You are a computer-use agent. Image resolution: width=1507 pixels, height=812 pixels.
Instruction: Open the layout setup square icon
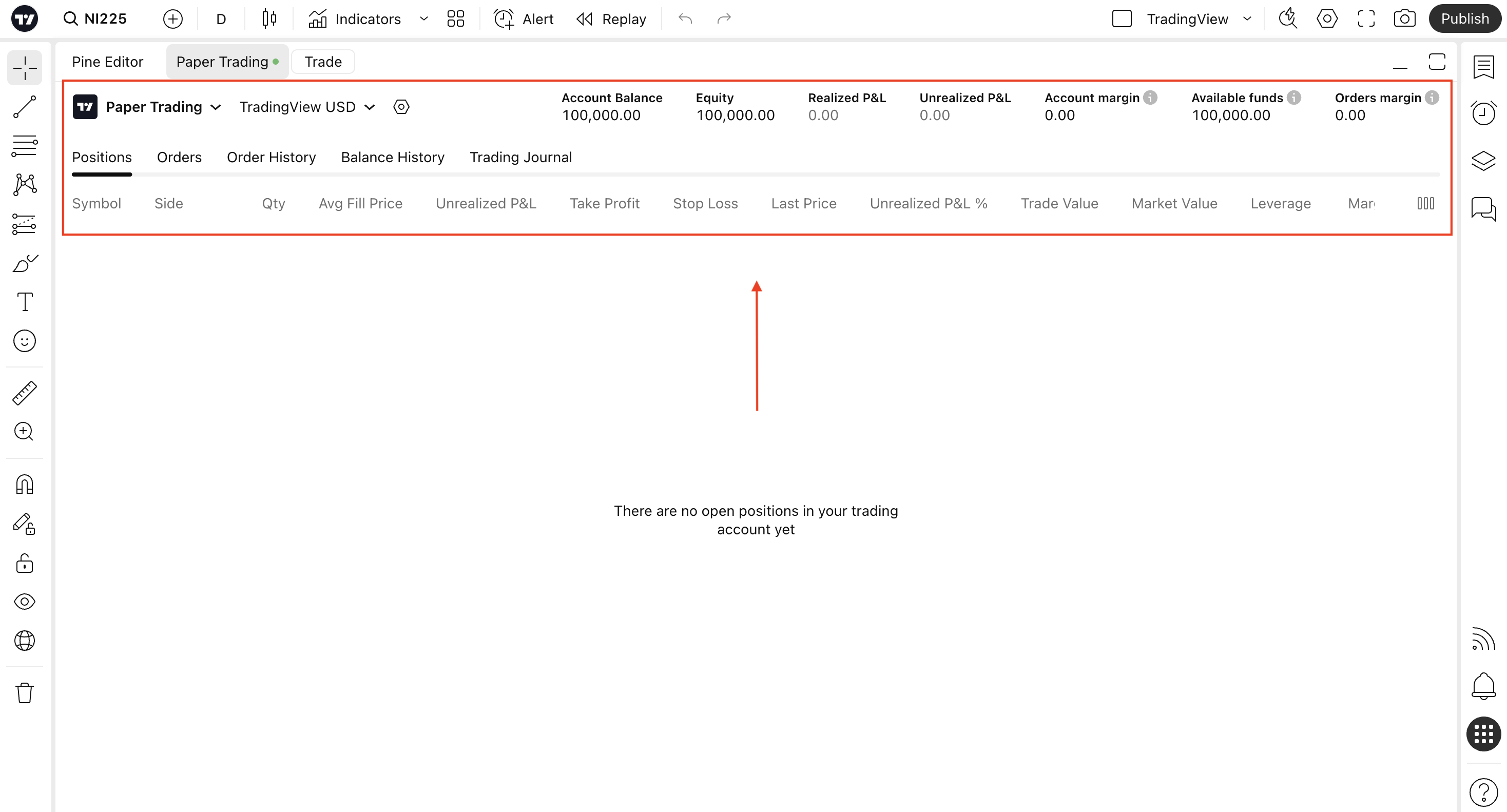tap(1122, 18)
